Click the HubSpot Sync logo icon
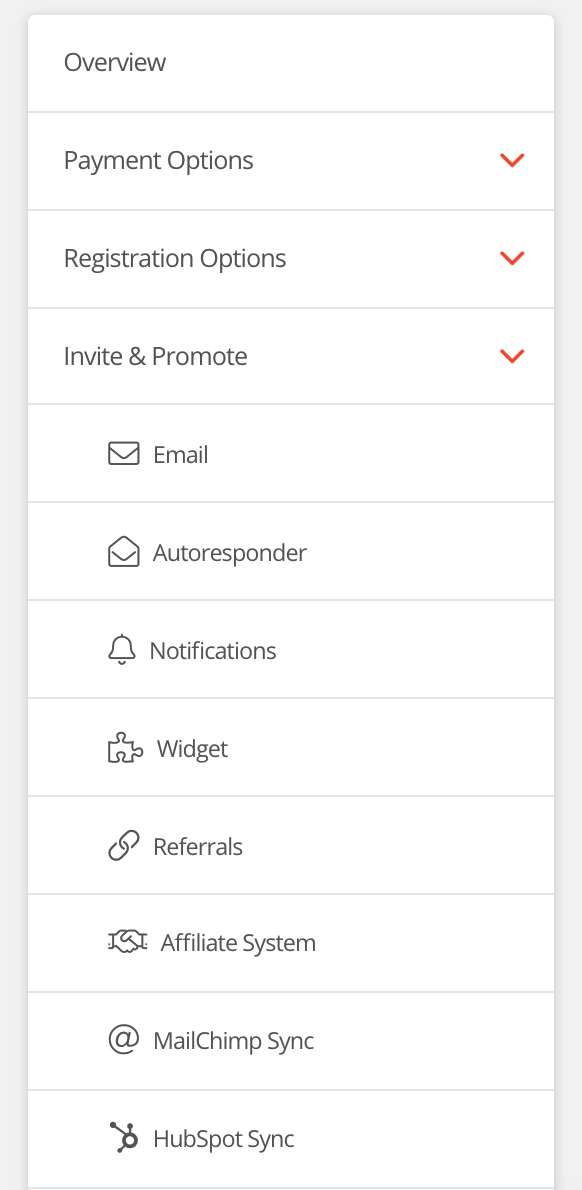Screen dimensions: 582x1190 click(x=124, y=1138)
